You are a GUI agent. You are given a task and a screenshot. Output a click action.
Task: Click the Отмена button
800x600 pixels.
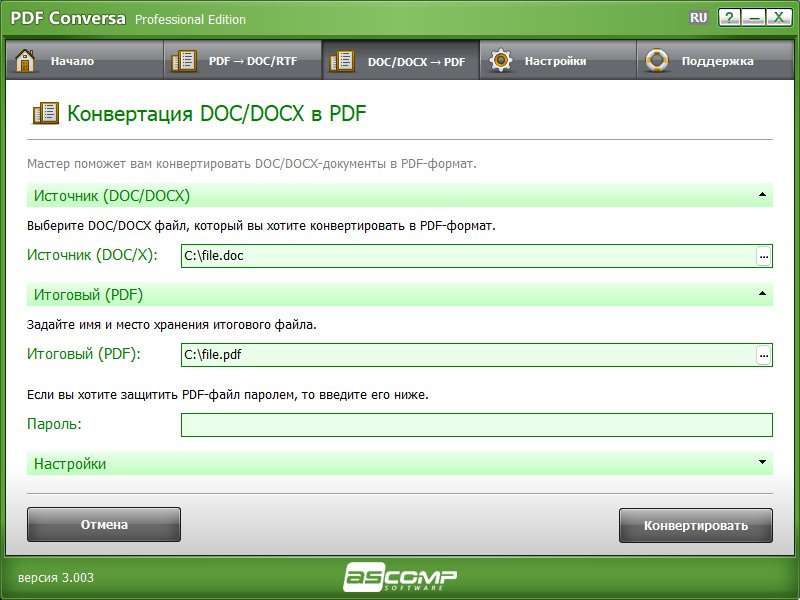point(104,524)
